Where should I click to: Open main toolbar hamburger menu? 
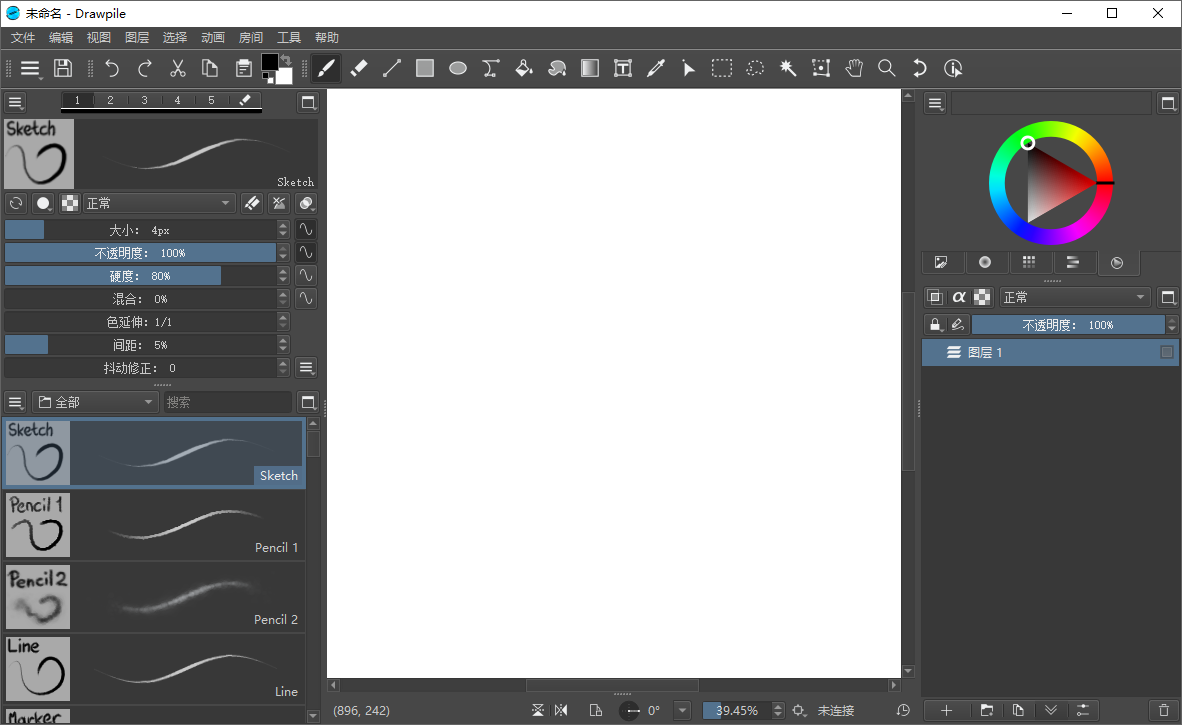tap(30, 69)
